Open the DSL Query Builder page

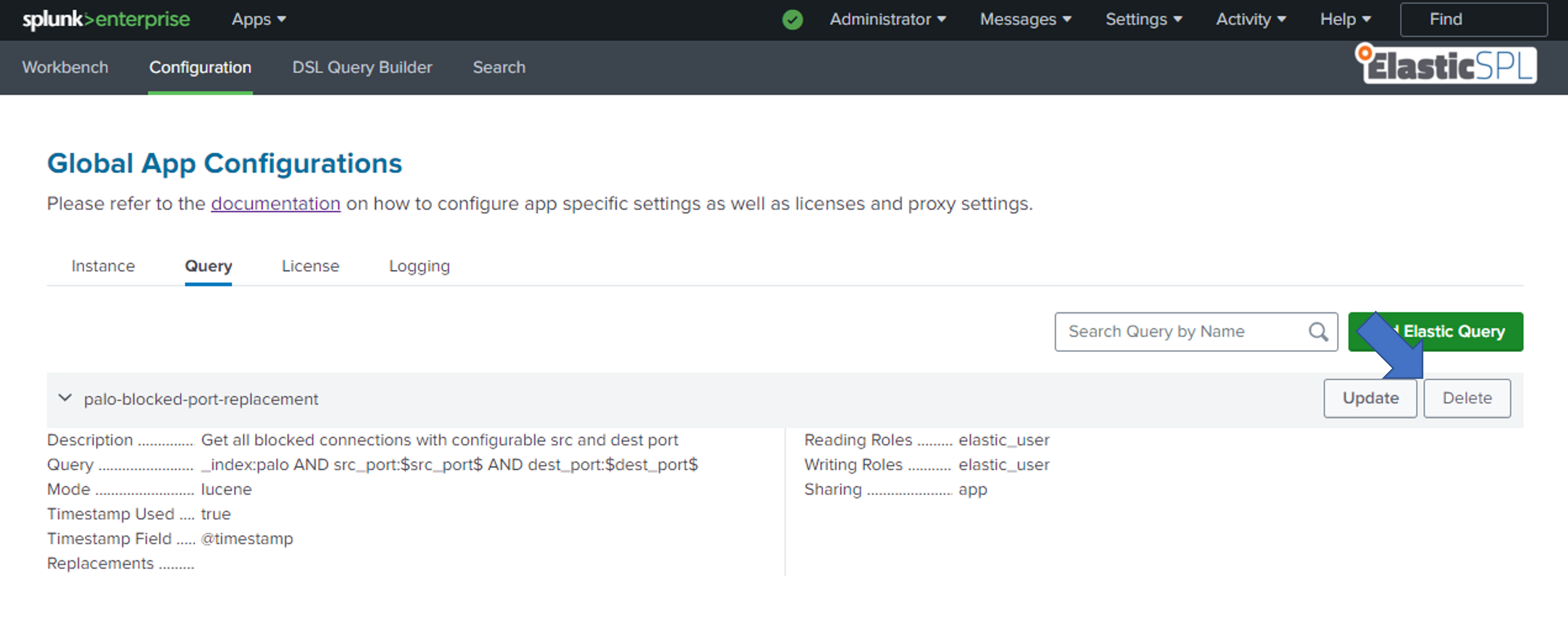pos(362,67)
